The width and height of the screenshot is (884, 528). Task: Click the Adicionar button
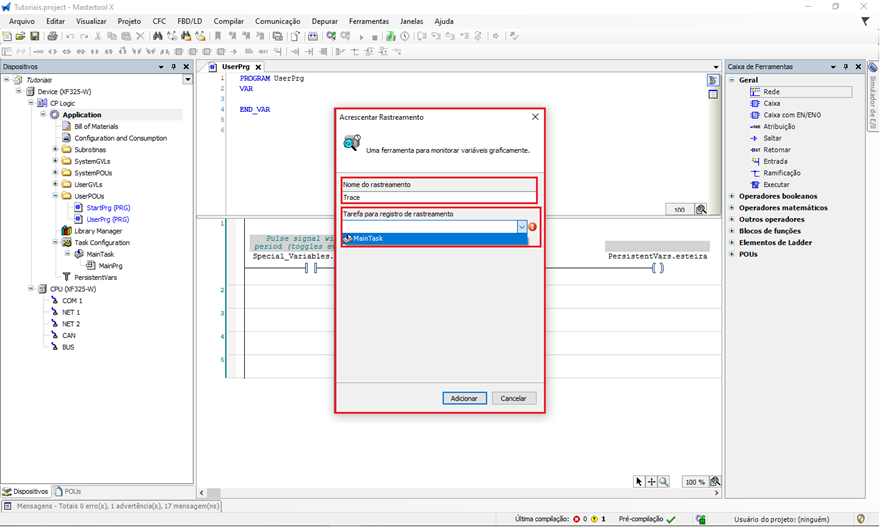point(464,398)
